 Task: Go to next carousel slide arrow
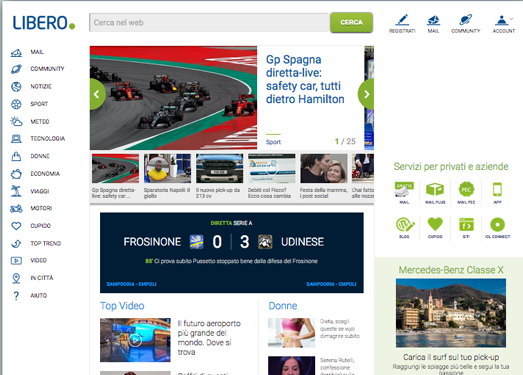pos(366,94)
